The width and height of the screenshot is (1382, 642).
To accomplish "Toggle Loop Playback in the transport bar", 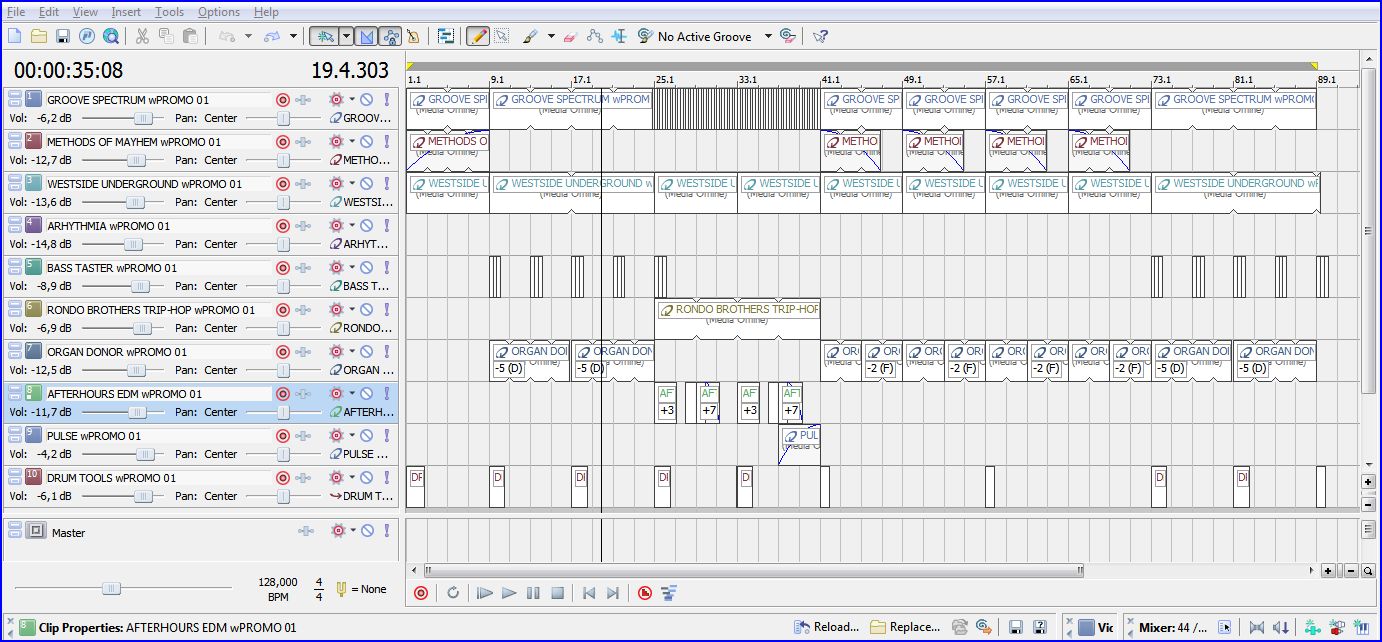I will tap(453, 593).
